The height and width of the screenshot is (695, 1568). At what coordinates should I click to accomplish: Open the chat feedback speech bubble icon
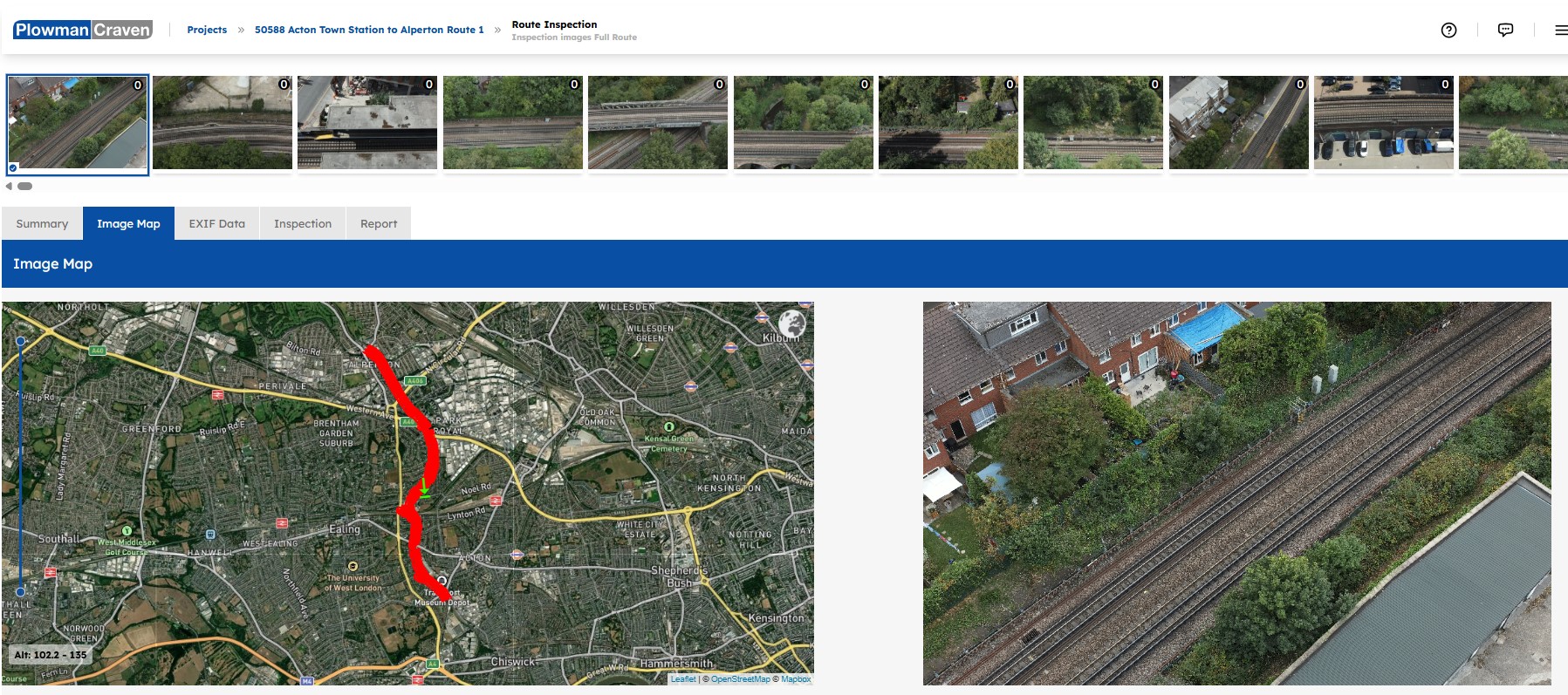[x=1505, y=31]
